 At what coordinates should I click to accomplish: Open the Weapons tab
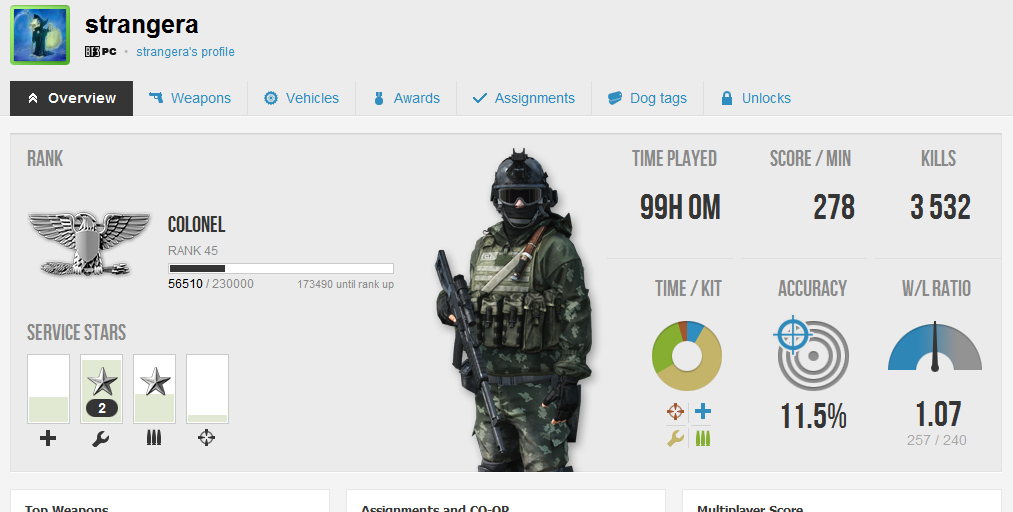pos(190,98)
